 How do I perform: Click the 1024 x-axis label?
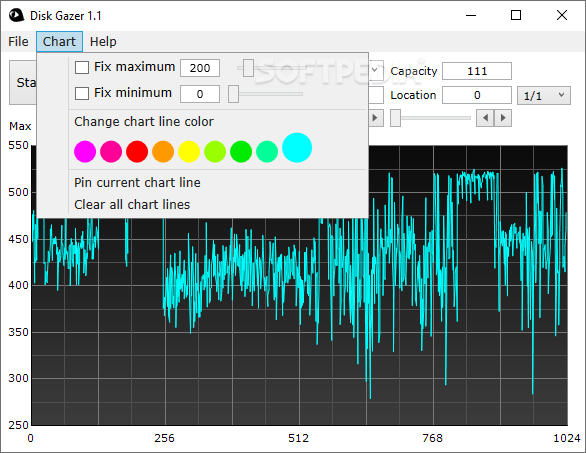567,438
